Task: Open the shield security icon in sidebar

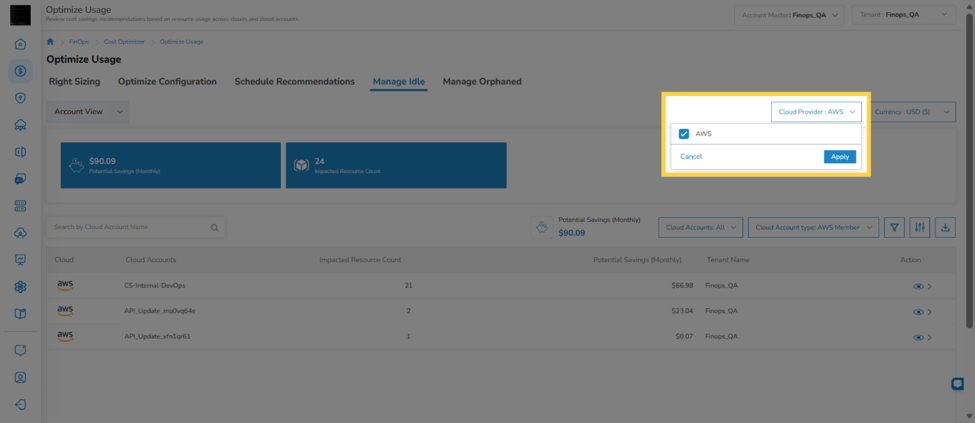Action: click(x=20, y=98)
